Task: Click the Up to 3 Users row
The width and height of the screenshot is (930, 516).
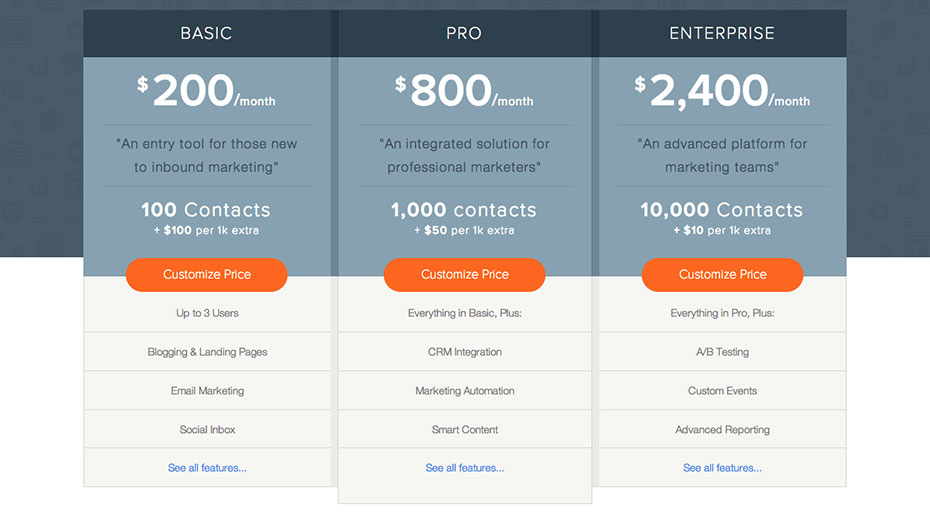Action: click(x=207, y=313)
